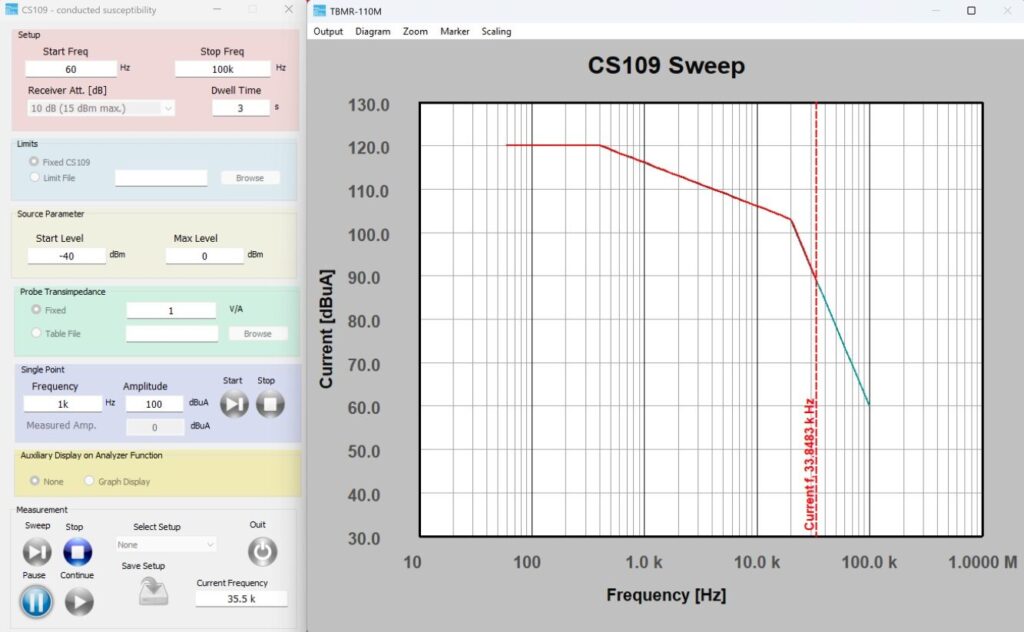Click the Limit File path field
Image resolution: width=1024 pixels, height=632 pixels.
tap(161, 178)
